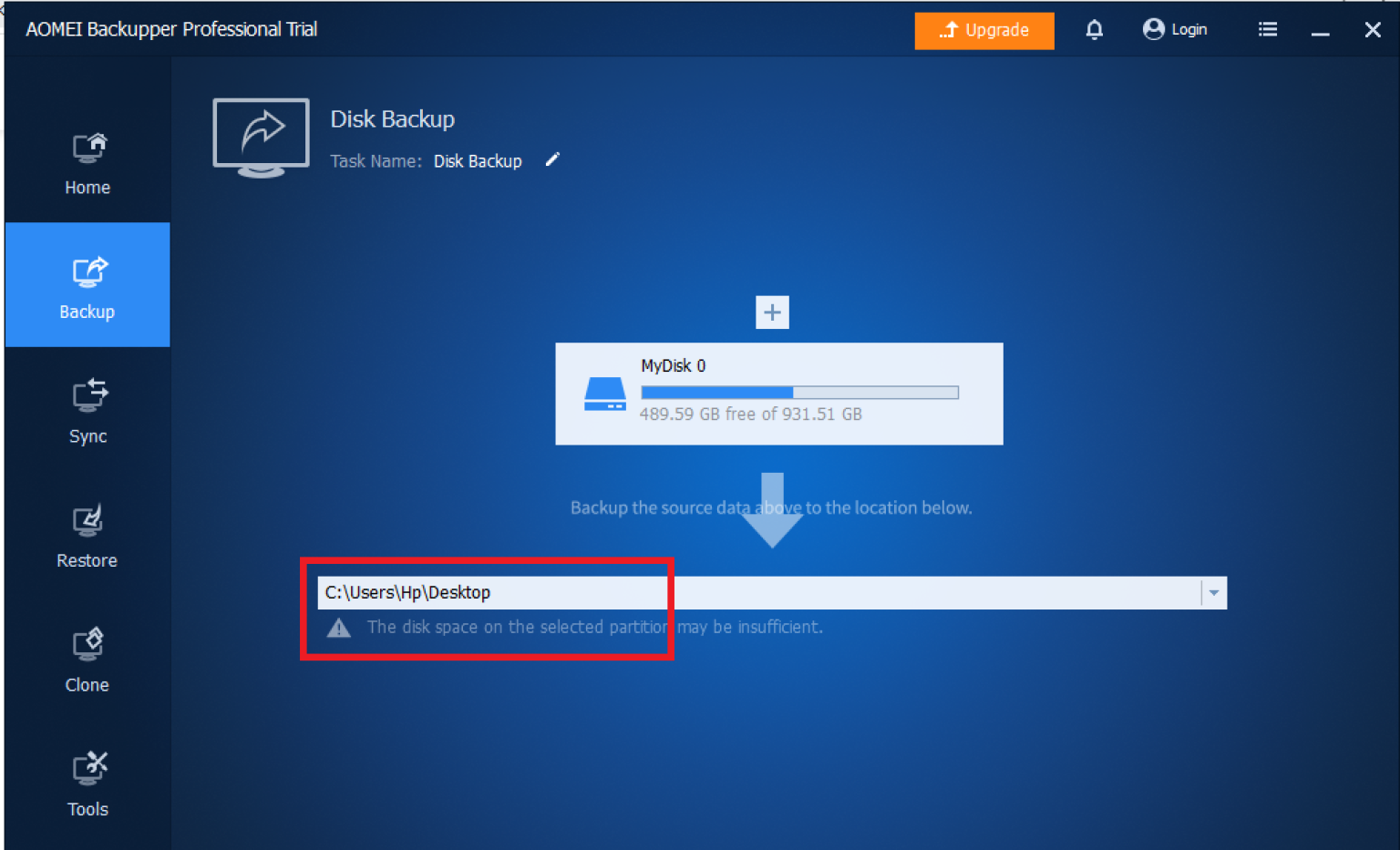1400x850 pixels.
Task: Click the MyDisk 0 usage bar
Action: [799, 393]
